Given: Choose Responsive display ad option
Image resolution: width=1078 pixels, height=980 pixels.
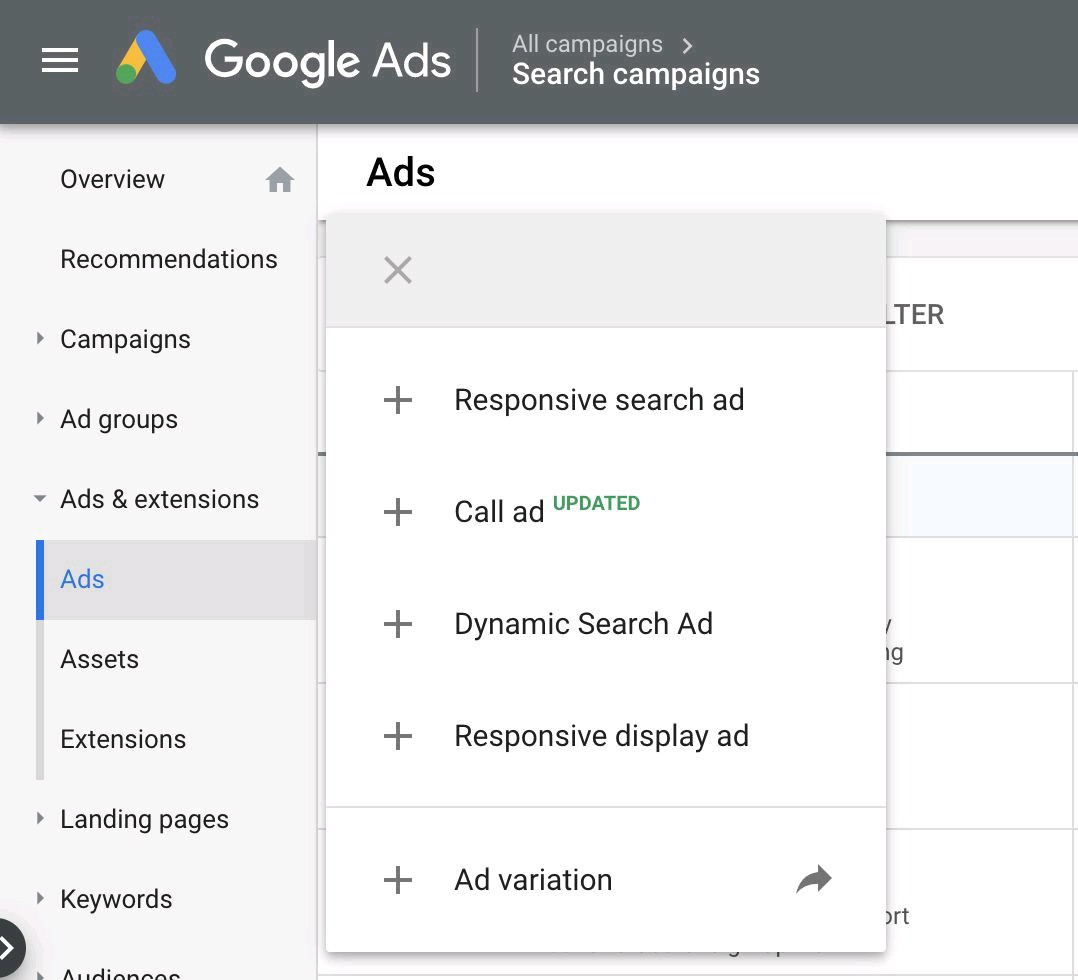Looking at the screenshot, I should pyautogui.click(x=606, y=737).
